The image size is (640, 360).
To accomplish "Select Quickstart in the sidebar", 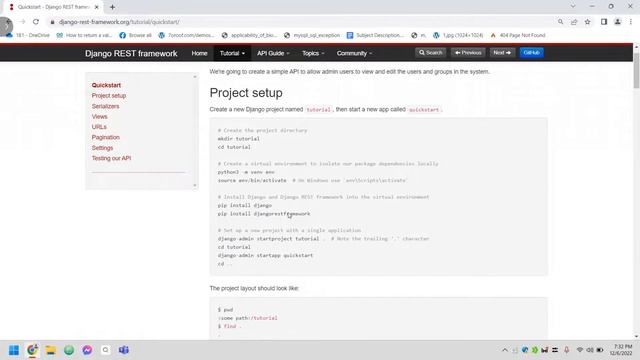I will point(106,85).
